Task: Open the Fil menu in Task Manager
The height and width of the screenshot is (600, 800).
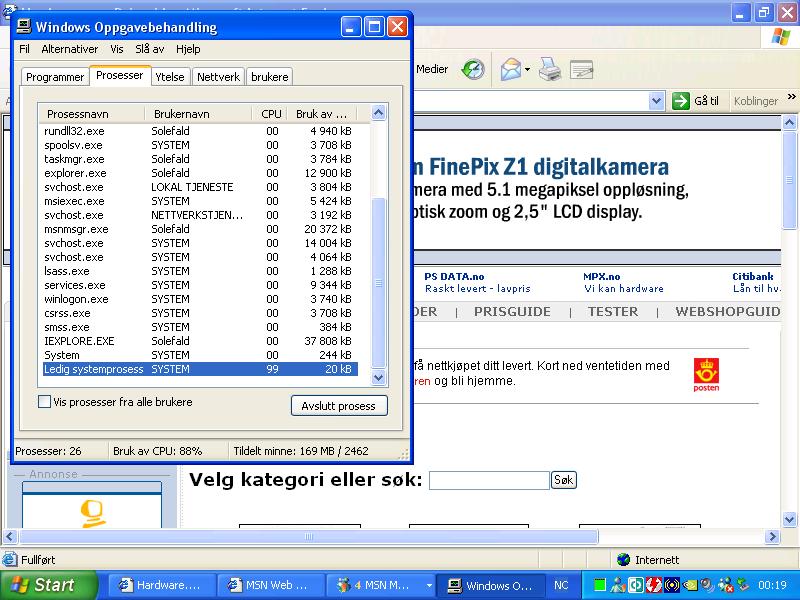Action: (24, 49)
